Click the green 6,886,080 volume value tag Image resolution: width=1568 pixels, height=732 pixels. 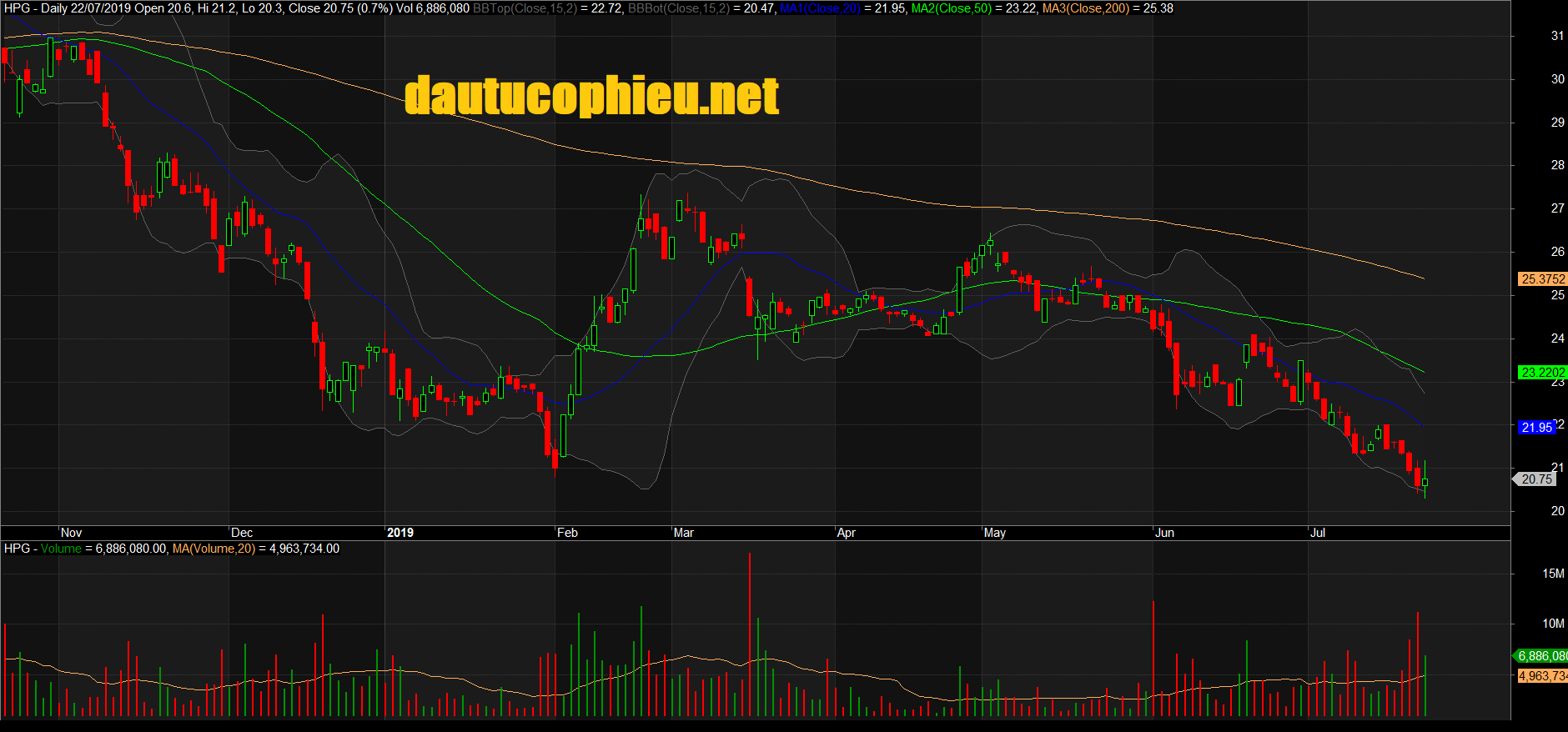pos(1541,656)
